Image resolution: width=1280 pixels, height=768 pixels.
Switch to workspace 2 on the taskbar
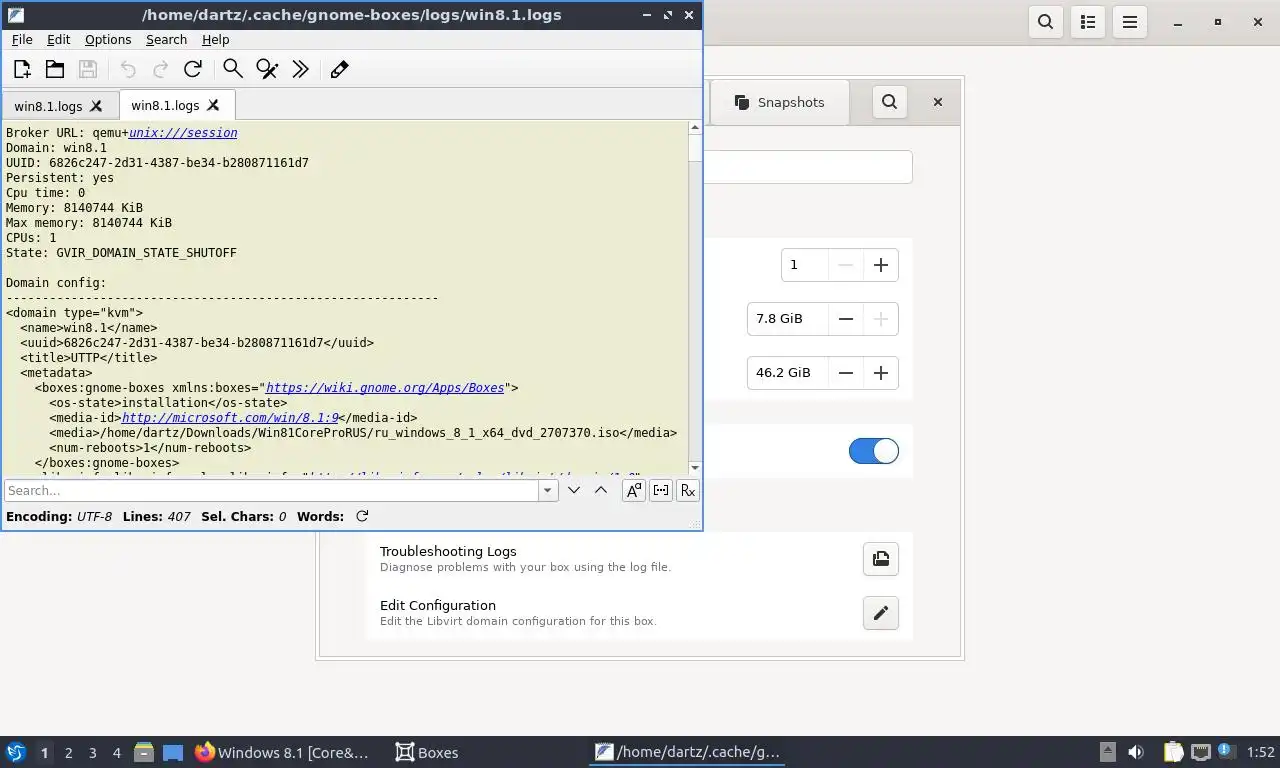69,753
